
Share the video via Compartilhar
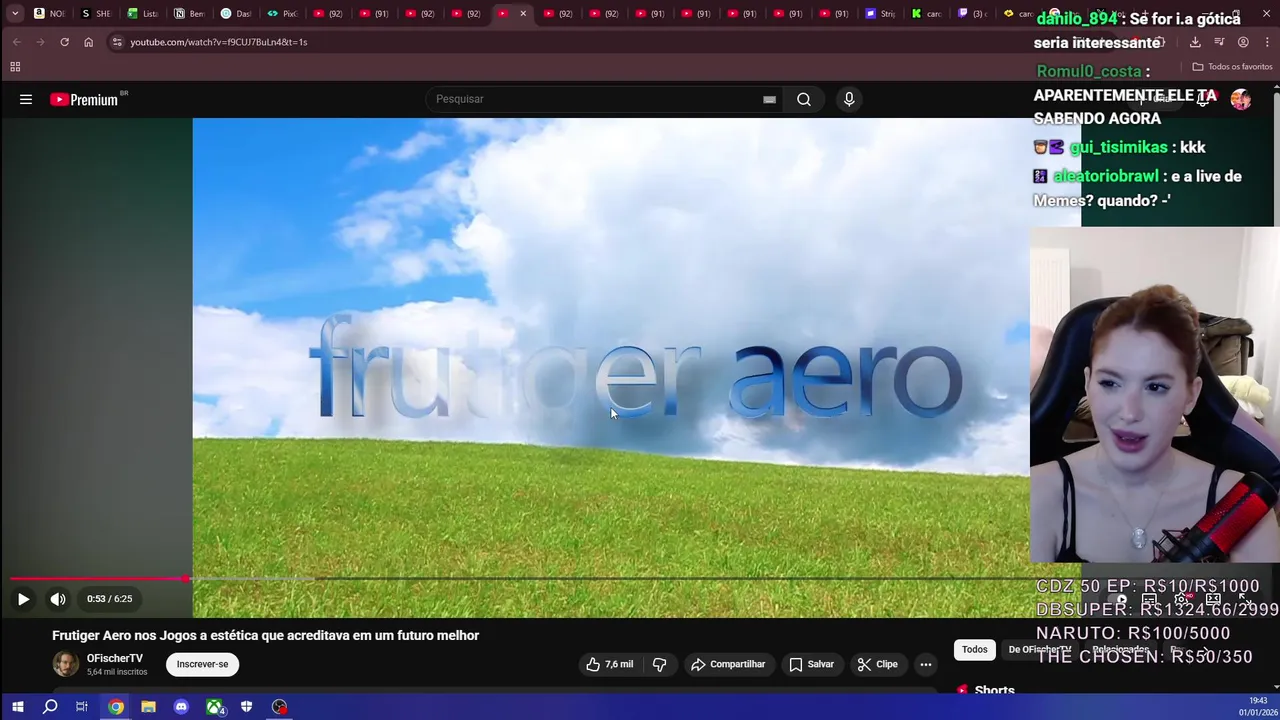[728, 664]
